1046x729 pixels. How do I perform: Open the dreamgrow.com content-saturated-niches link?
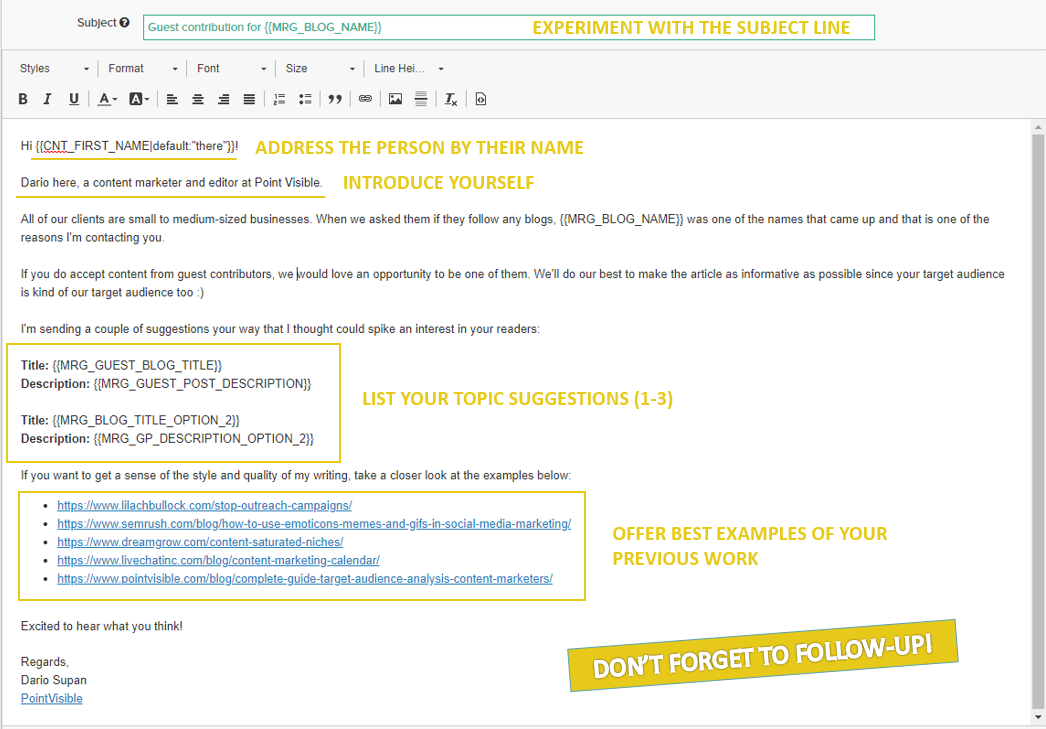tap(200, 542)
